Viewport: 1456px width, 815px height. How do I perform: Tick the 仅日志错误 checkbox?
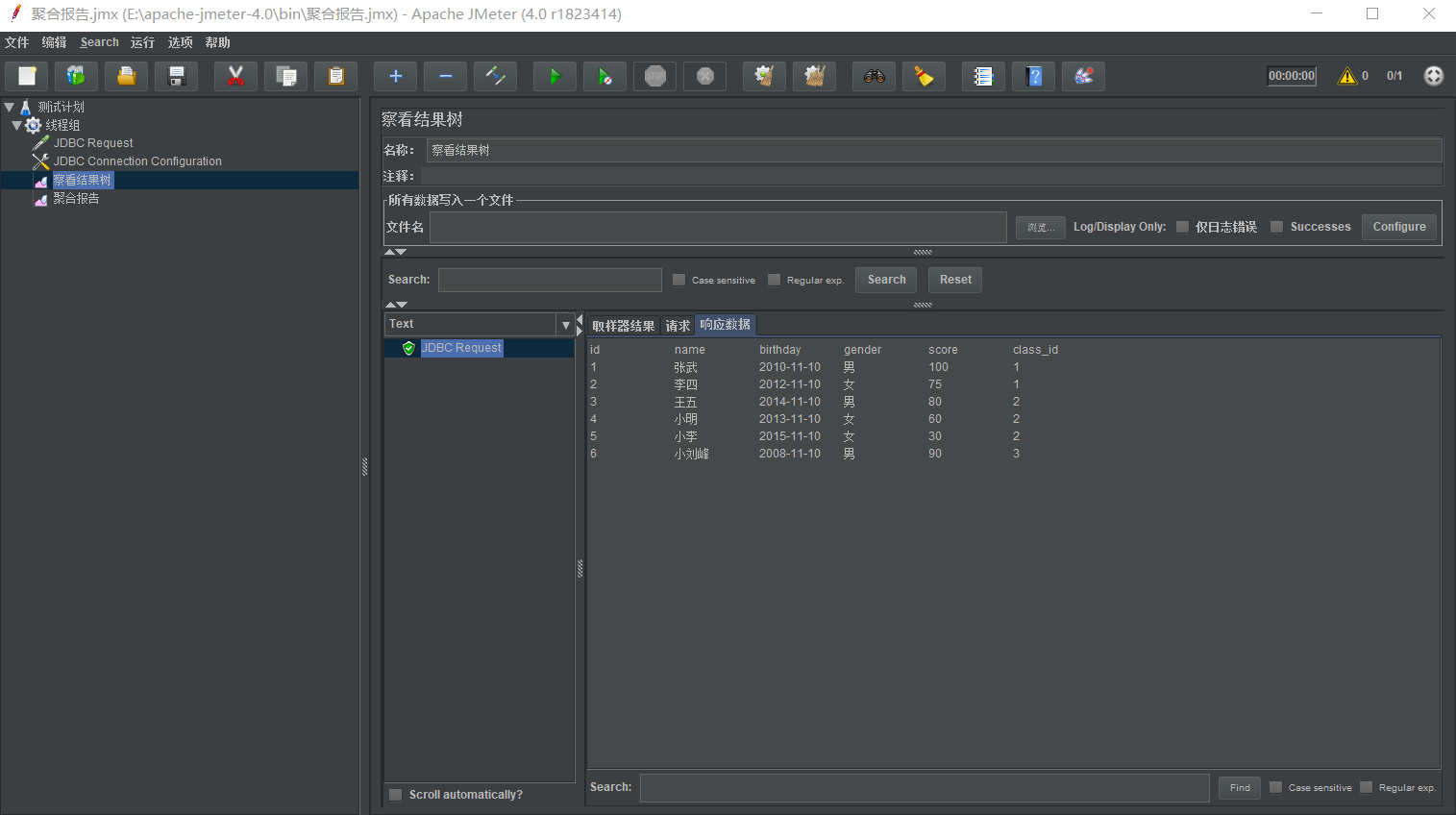point(1183,227)
